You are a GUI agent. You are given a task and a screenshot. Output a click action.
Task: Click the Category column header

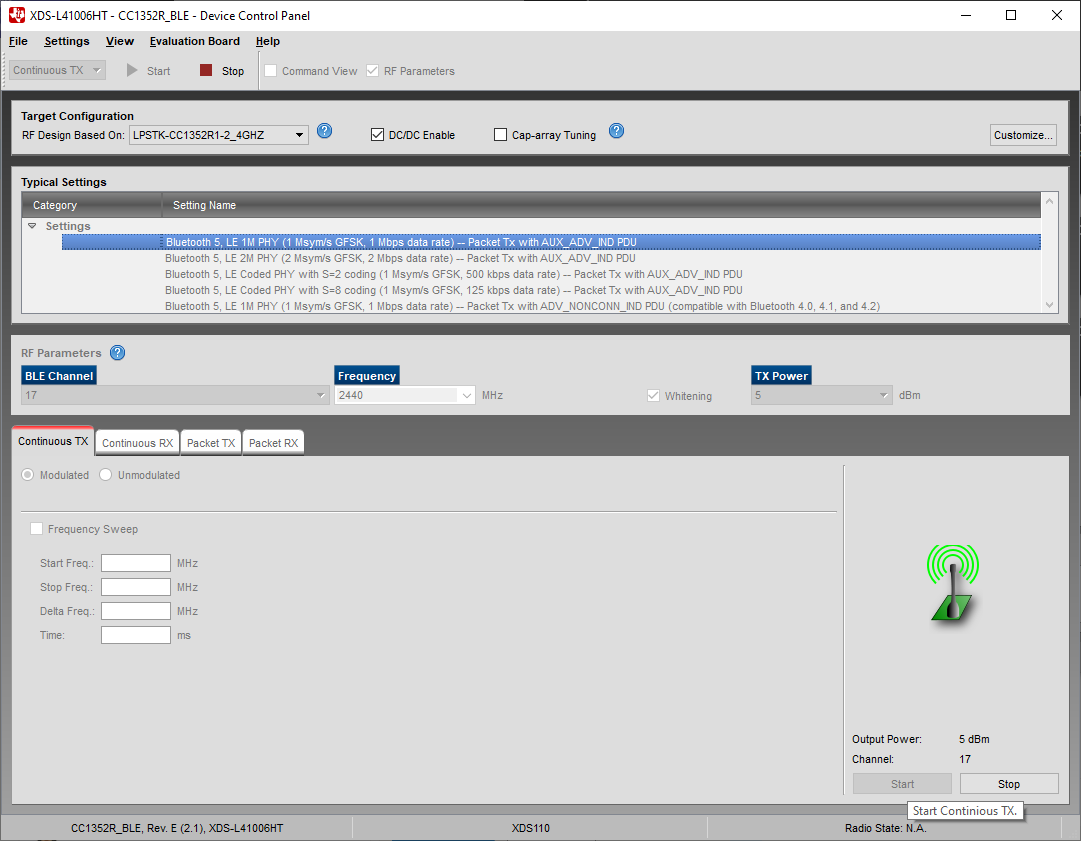[92, 205]
